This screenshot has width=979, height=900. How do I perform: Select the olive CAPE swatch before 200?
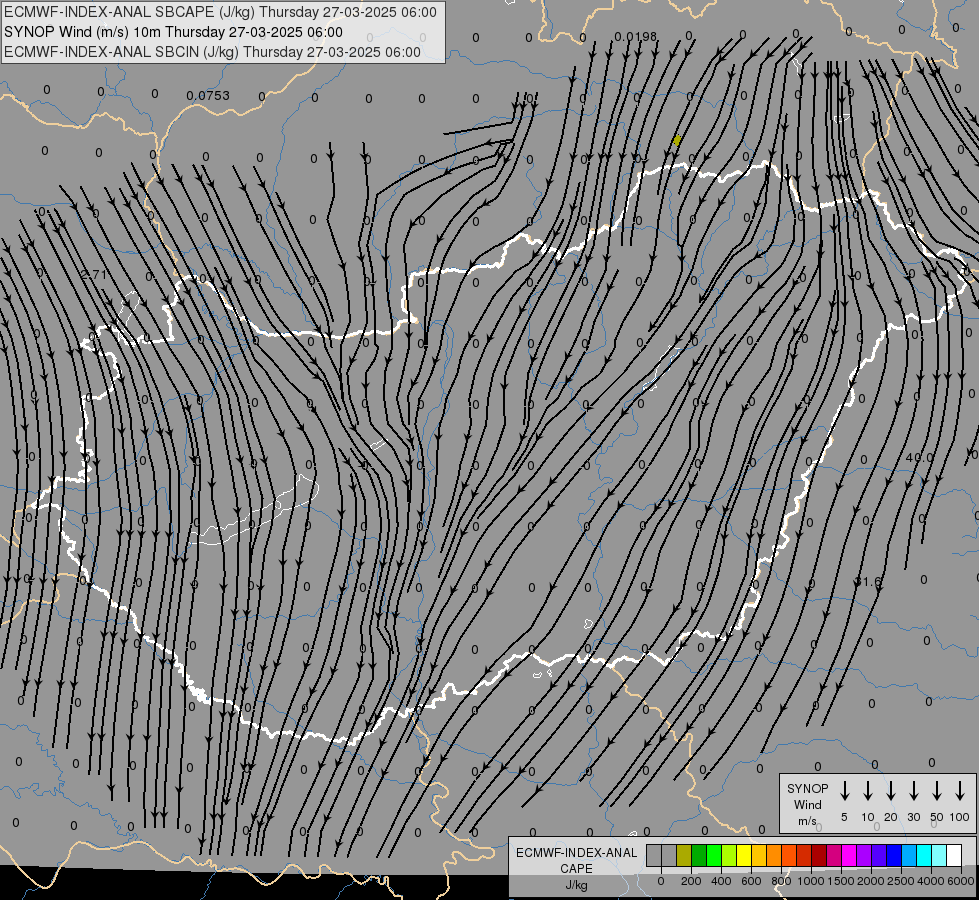pos(684,856)
